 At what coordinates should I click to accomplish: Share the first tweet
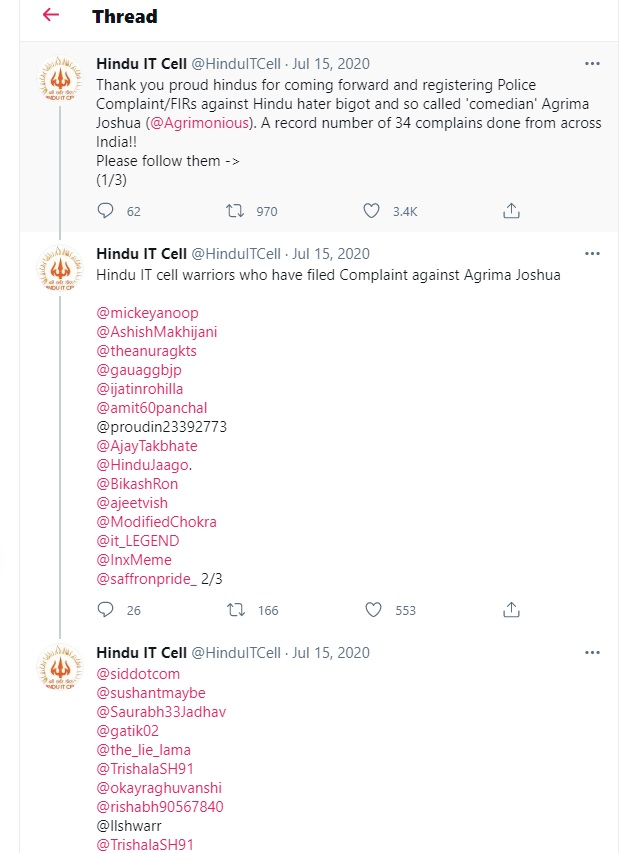pos(511,211)
